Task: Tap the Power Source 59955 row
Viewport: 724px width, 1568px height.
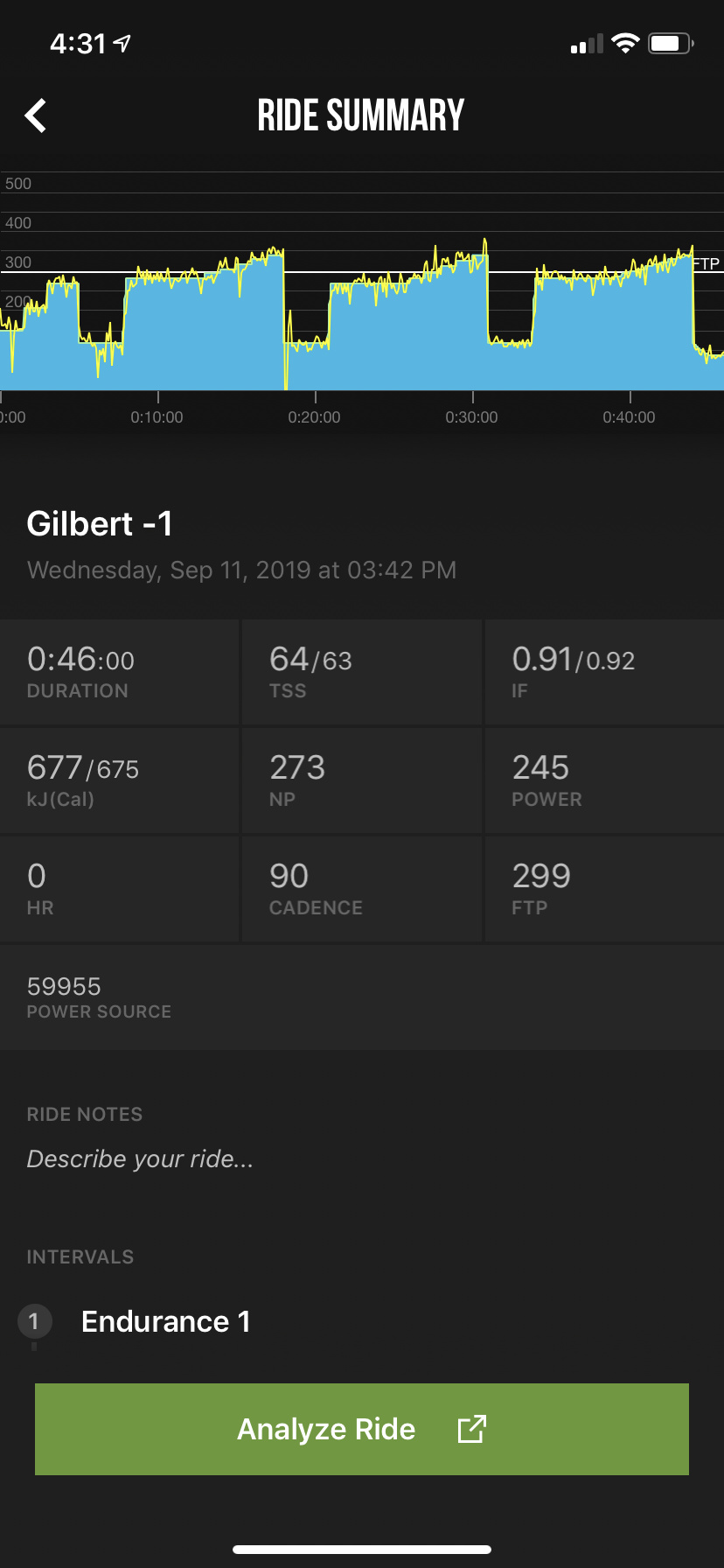Action: pos(361,997)
